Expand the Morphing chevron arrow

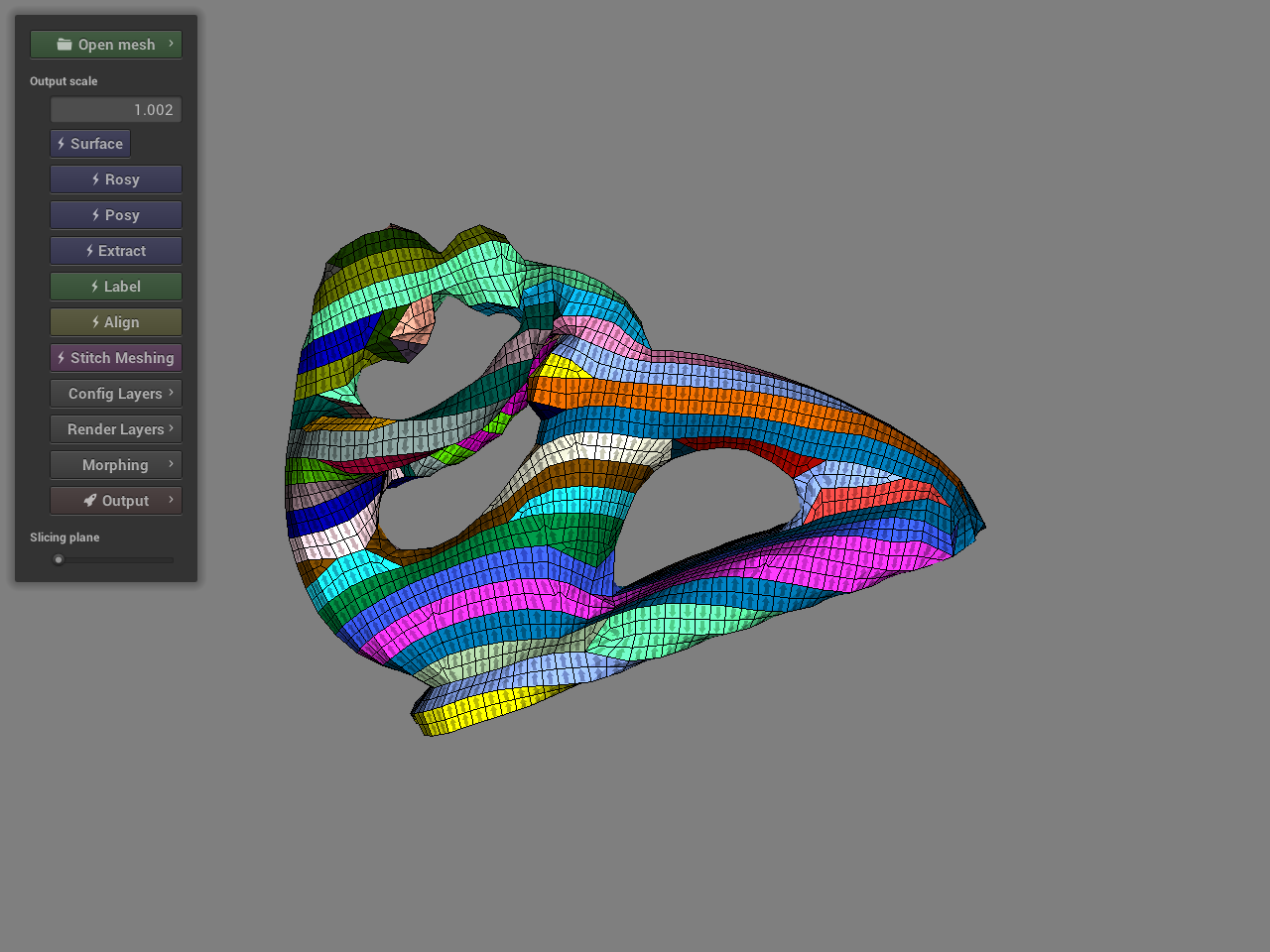pyautogui.click(x=171, y=464)
